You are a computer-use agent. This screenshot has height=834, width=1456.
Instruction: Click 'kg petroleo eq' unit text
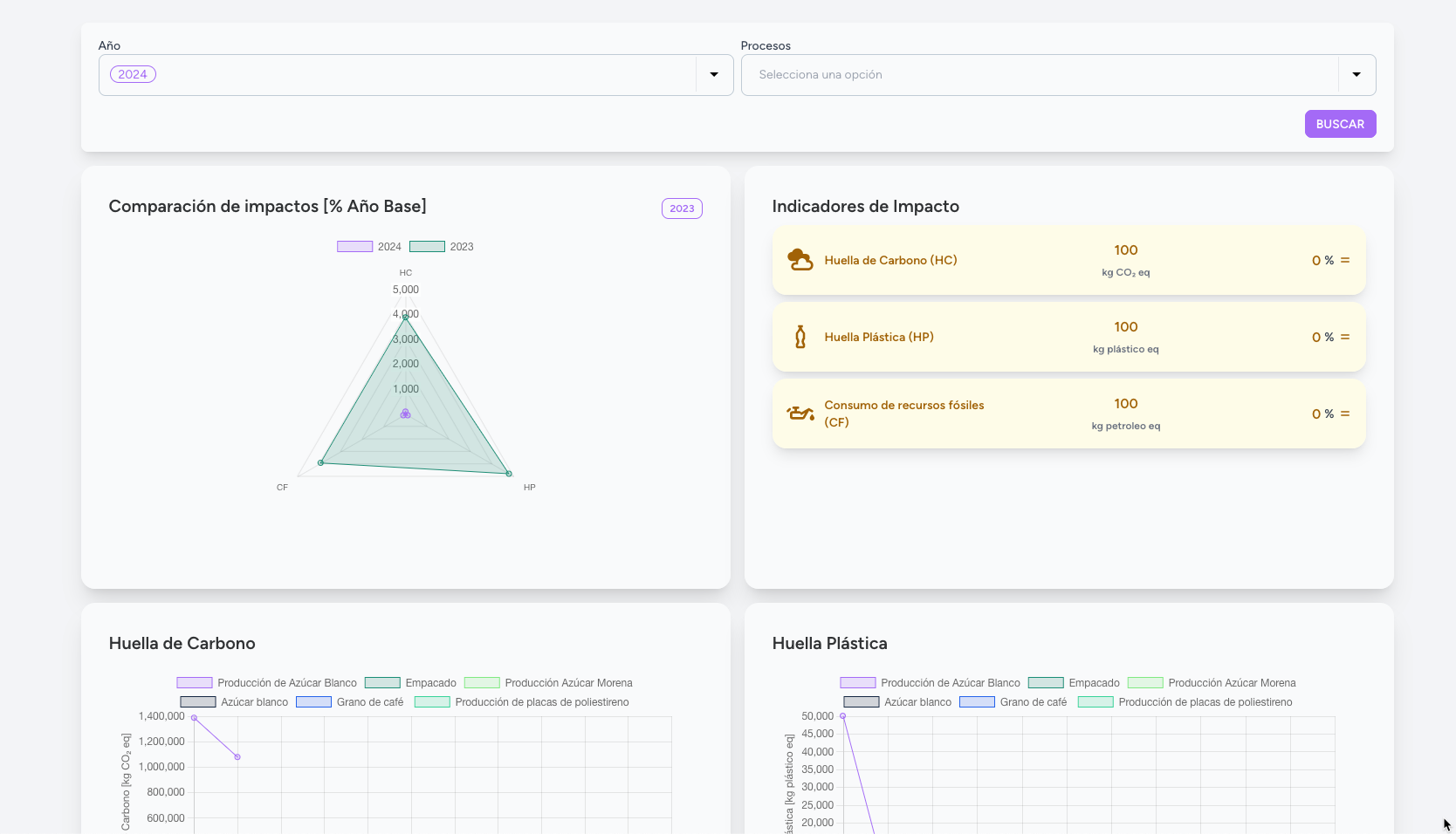pyautogui.click(x=1125, y=426)
